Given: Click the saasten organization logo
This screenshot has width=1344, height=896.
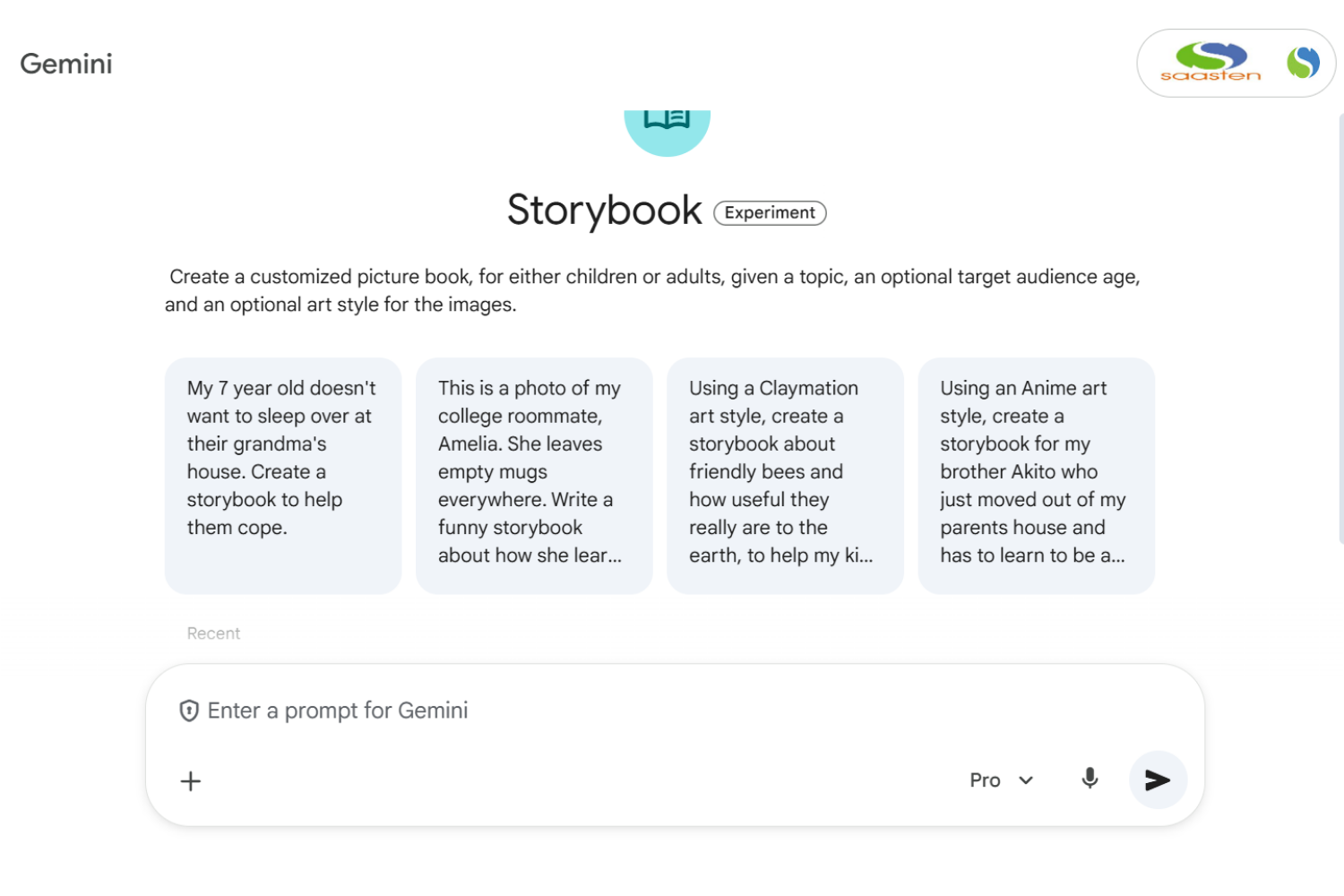Looking at the screenshot, I should coord(1210,63).
